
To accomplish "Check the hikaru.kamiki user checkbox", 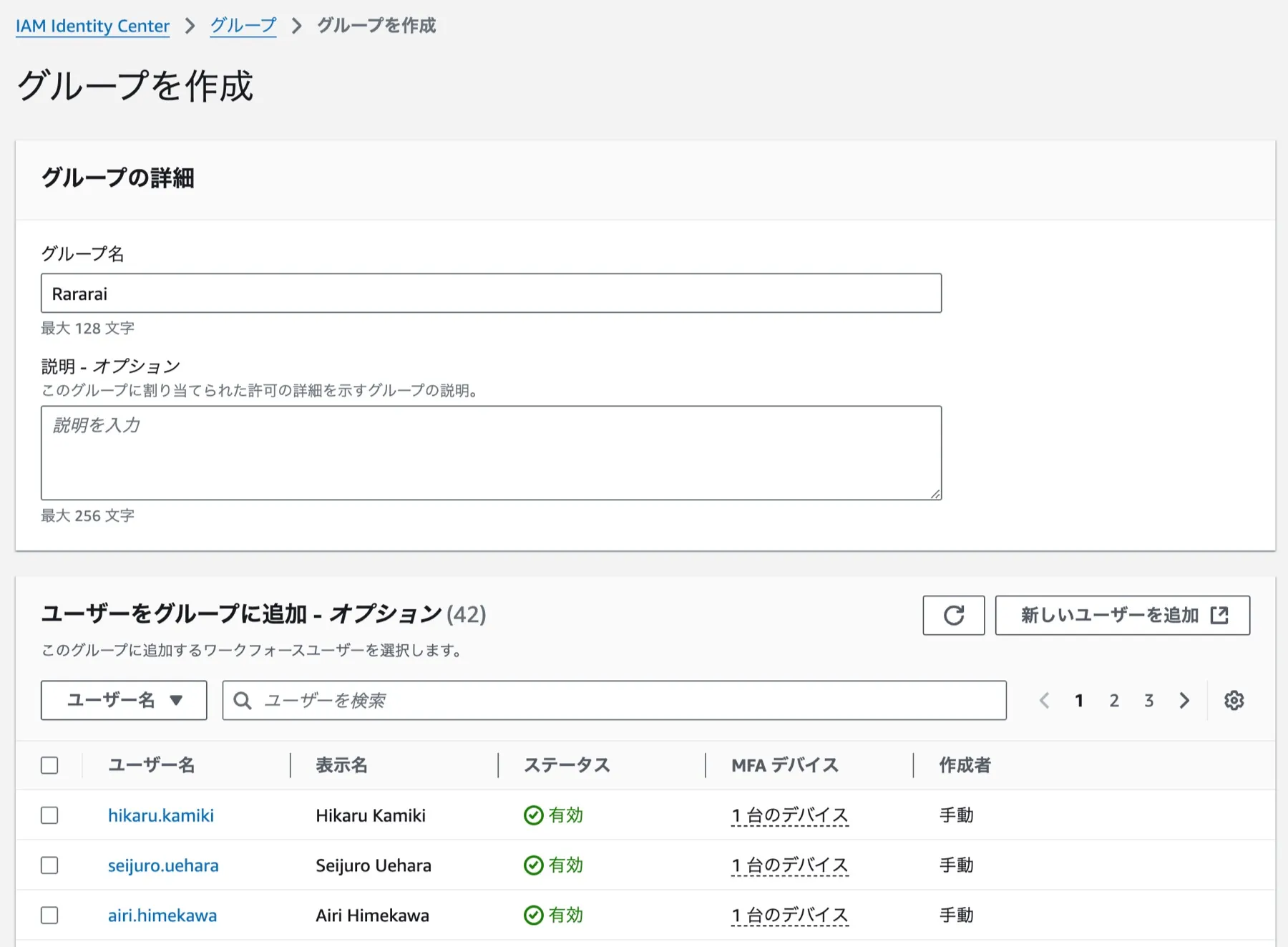I will click(x=49, y=815).
